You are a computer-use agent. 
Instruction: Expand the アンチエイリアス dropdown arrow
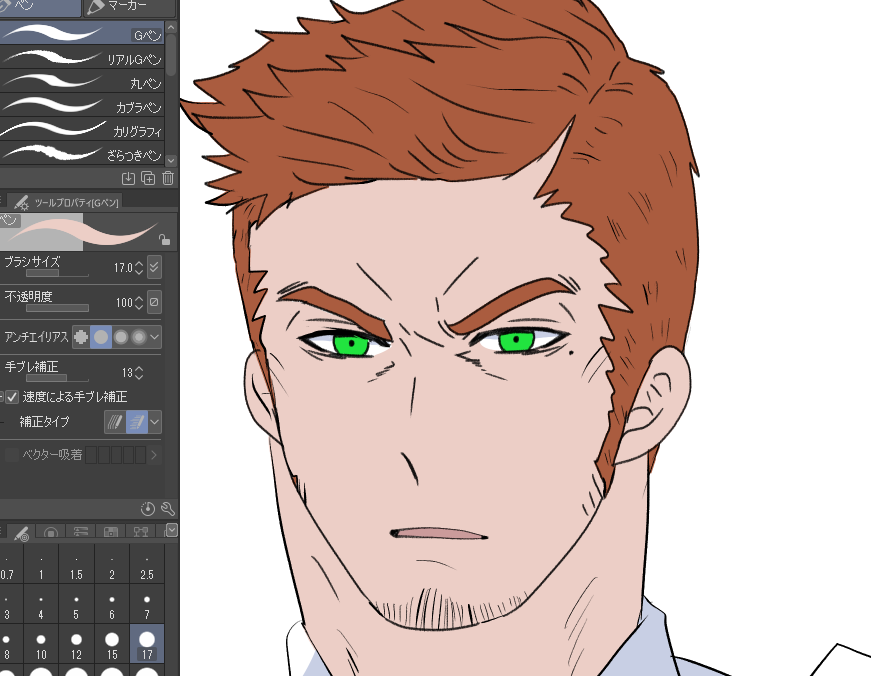click(x=154, y=337)
